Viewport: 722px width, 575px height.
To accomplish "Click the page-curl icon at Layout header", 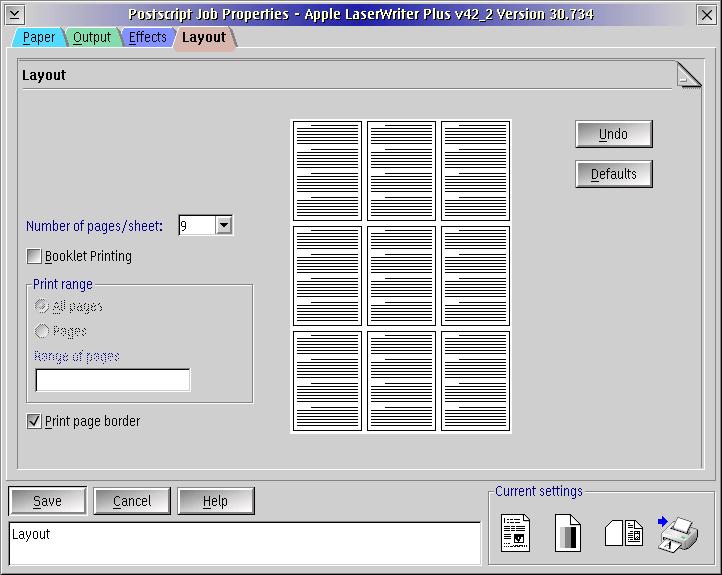I will tap(689, 76).
